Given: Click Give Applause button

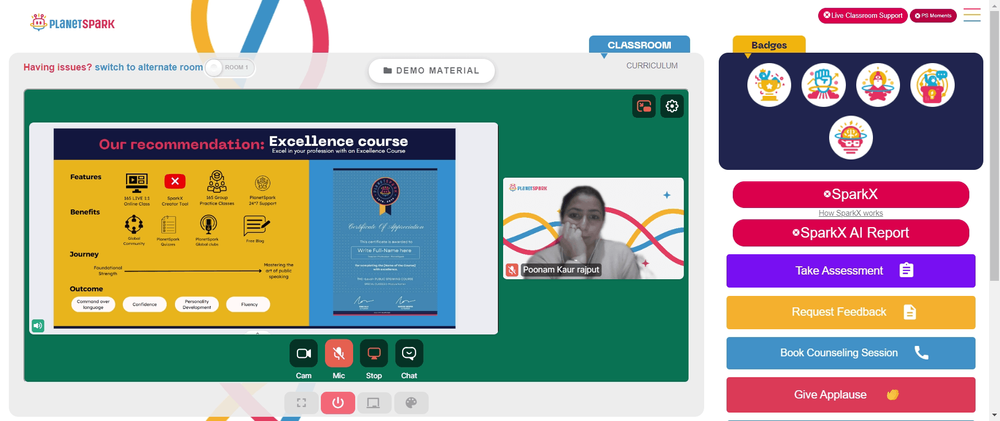Looking at the screenshot, I should pos(851,394).
